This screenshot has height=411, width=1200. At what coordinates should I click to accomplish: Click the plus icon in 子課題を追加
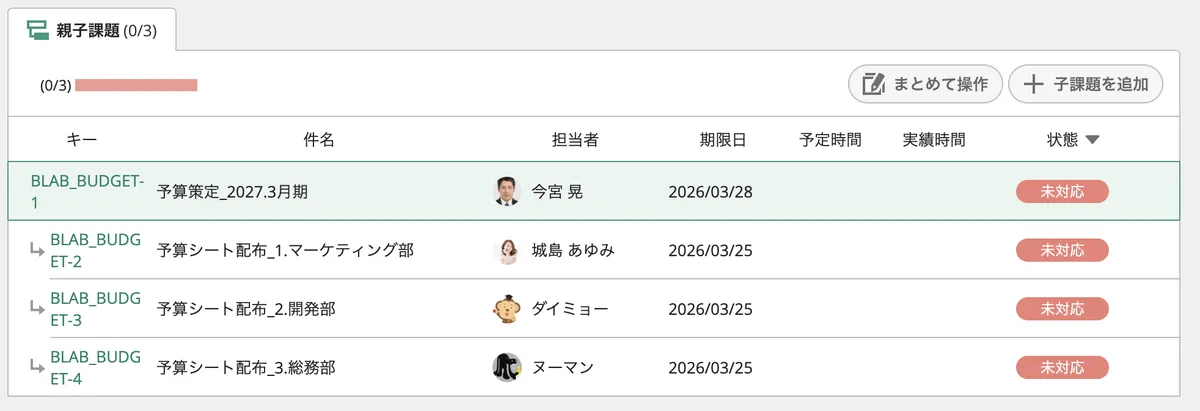coord(1033,84)
